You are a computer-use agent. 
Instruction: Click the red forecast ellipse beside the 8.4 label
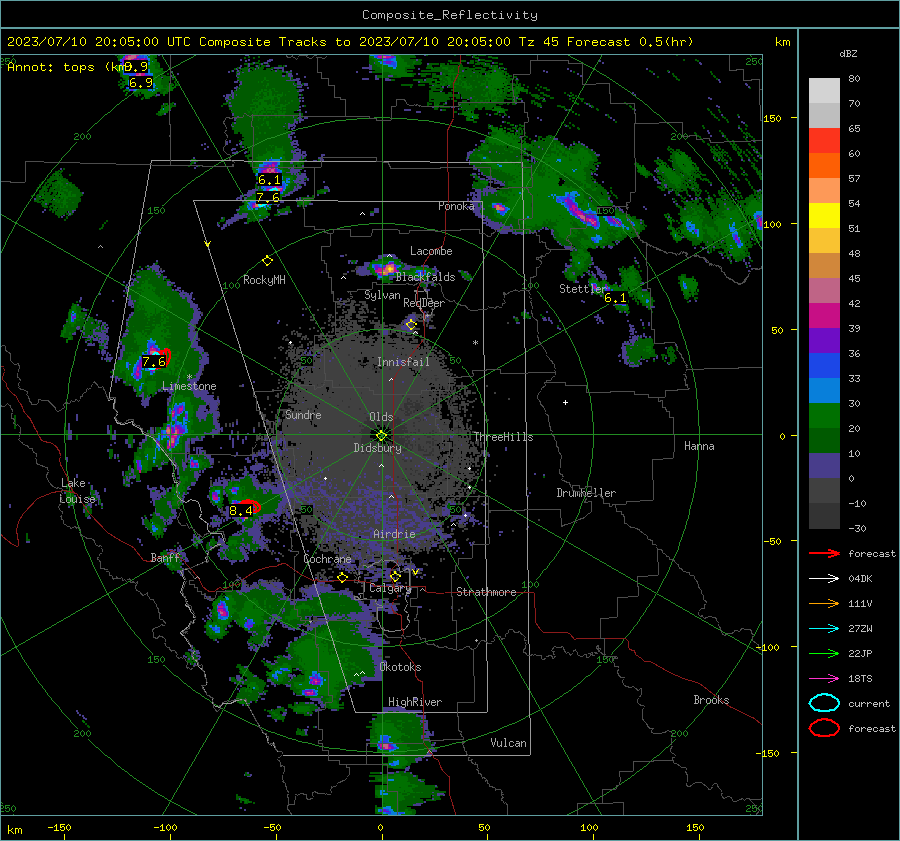point(250,506)
